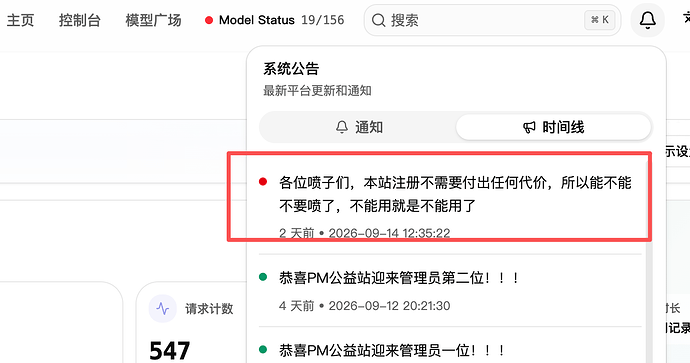Open notifications bell button
The height and width of the screenshot is (363, 690).
[647, 20]
